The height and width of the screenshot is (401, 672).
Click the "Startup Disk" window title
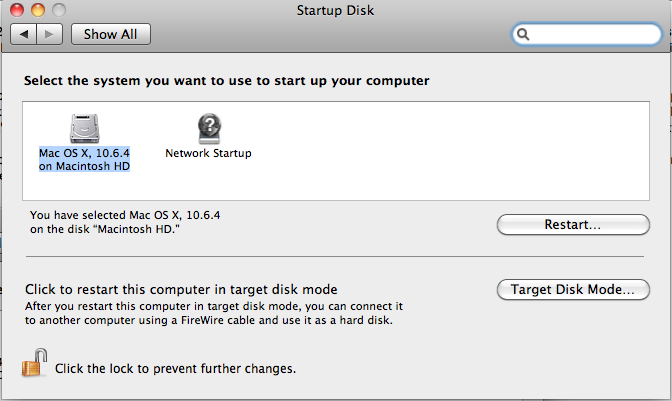(x=335, y=10)
